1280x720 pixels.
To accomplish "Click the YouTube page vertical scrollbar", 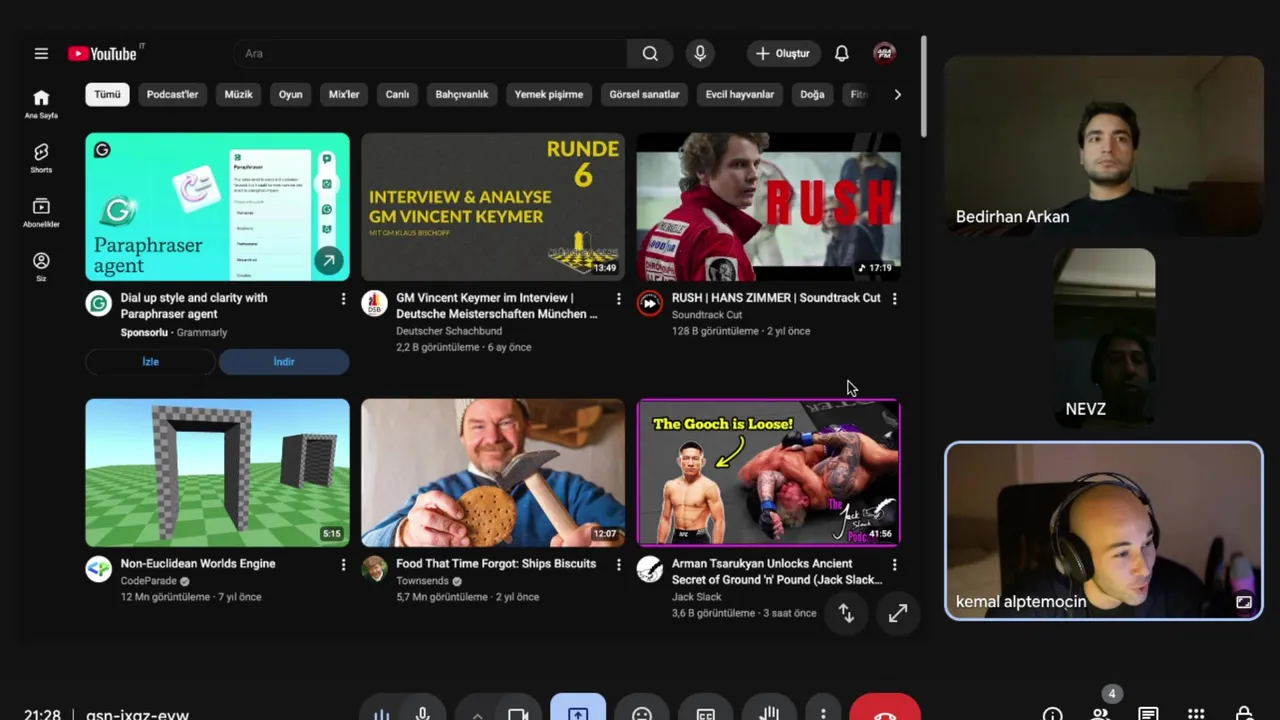I will 924,88.
